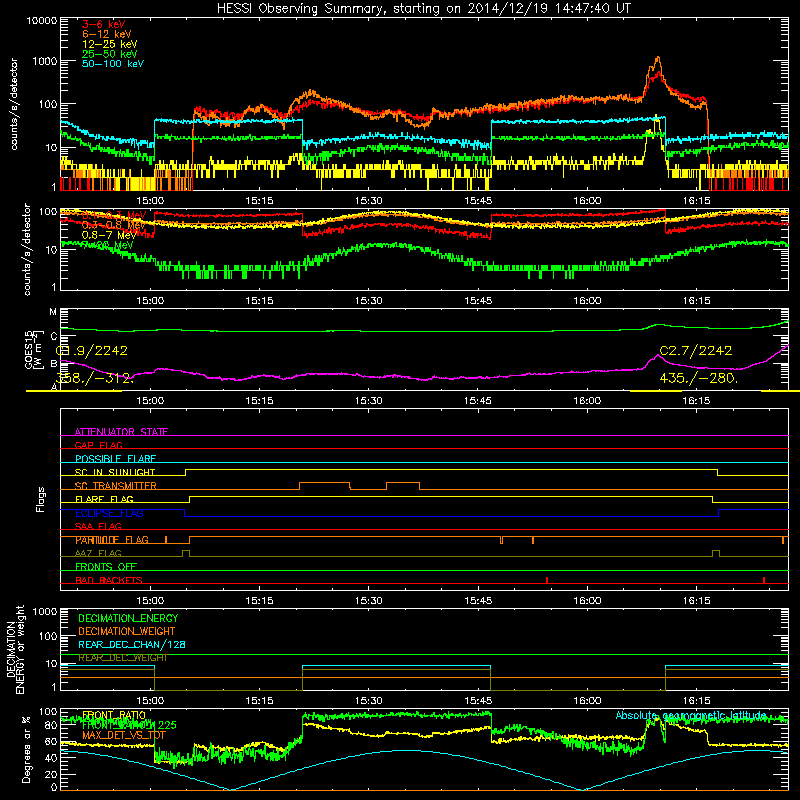Select the GAP_FLAG label
This screenshot has height=800, width=800.
click(x=99, y=445)
